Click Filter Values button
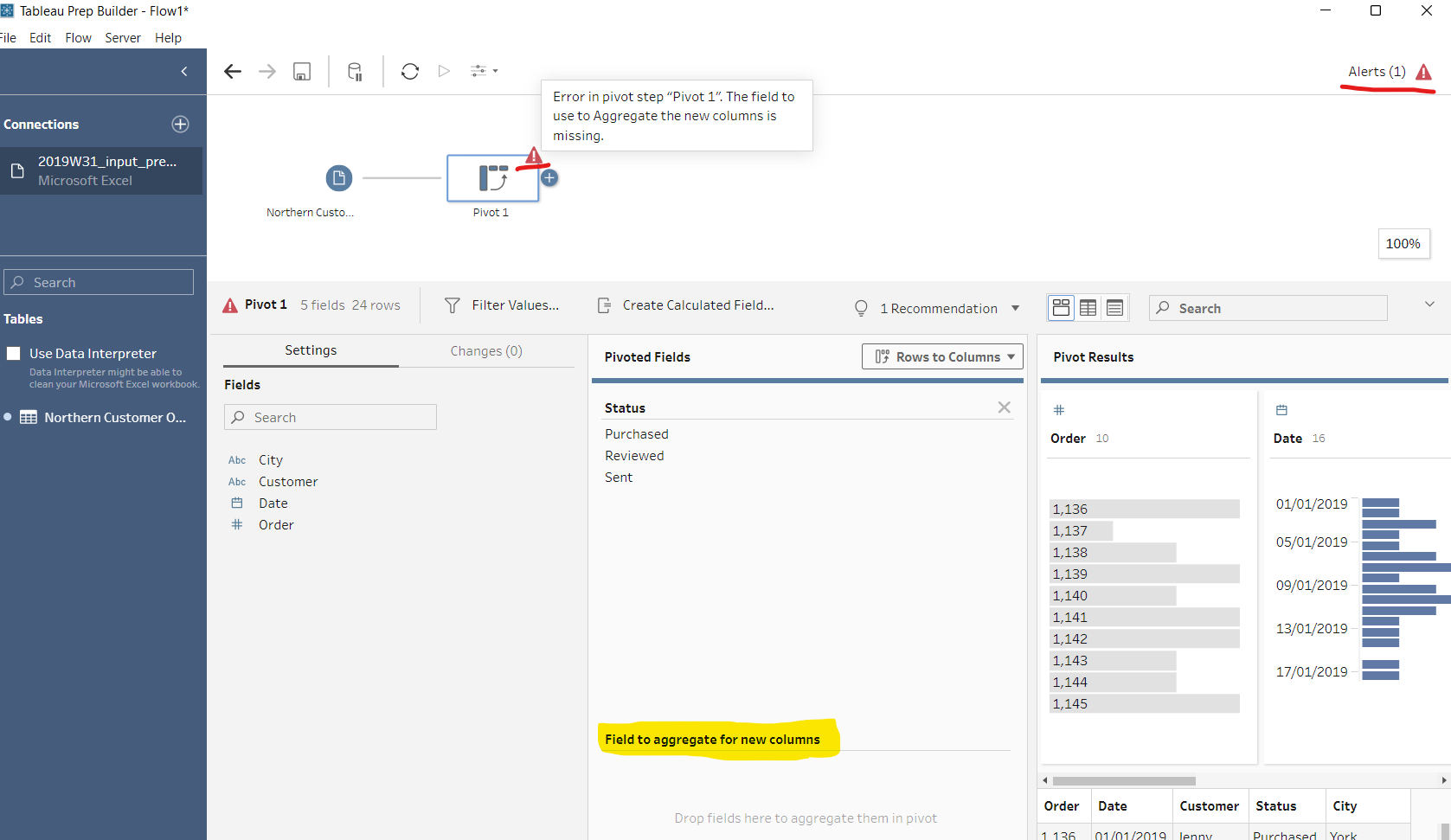1451x840 pixels. pyautogui.click(x=502, y=305)
